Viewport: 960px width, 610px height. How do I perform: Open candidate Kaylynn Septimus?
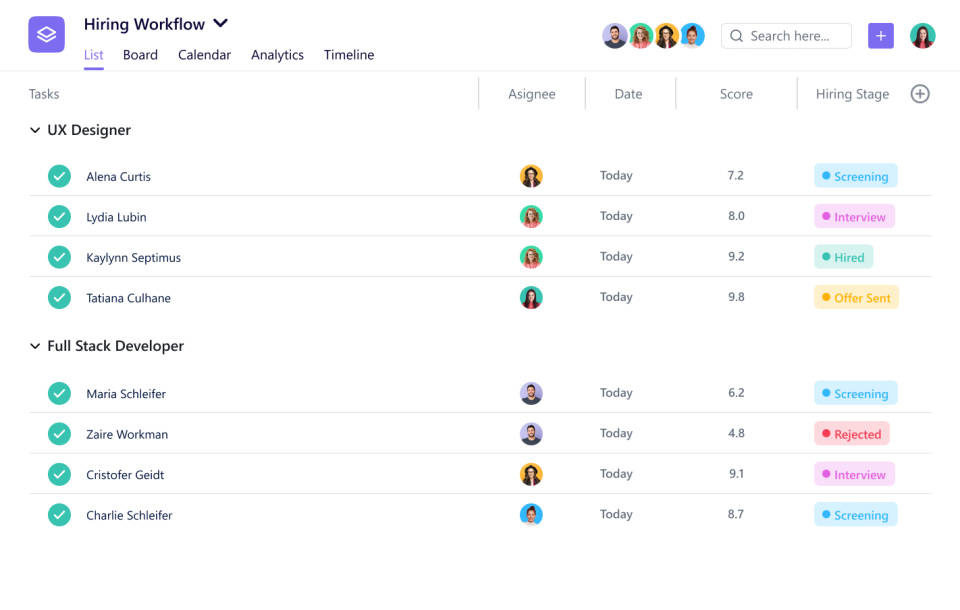click(133, 258)
